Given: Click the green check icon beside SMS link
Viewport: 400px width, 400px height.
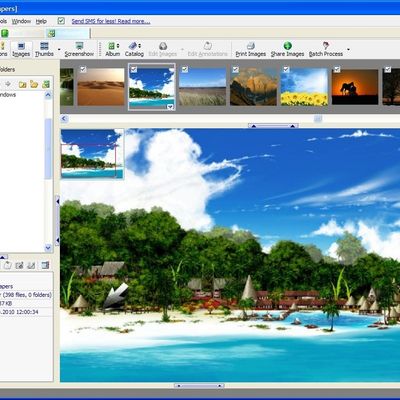Looking at the screenshot, I should pyautogui.click(x=61, y=21).
